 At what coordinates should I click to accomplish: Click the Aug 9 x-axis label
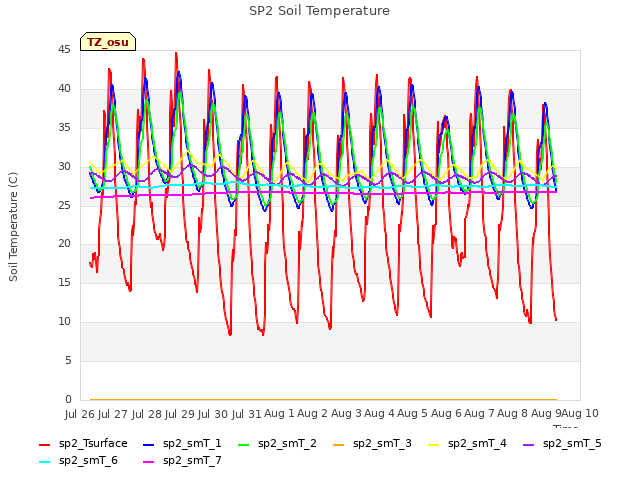tap(546, 413)
